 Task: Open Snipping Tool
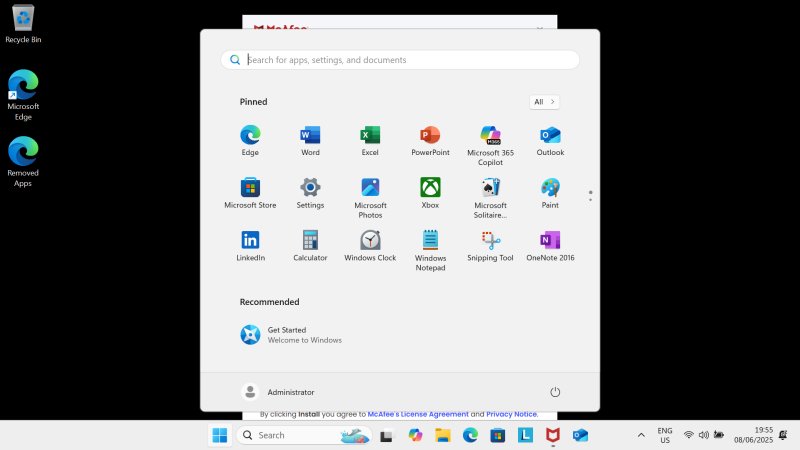[490, 246]
